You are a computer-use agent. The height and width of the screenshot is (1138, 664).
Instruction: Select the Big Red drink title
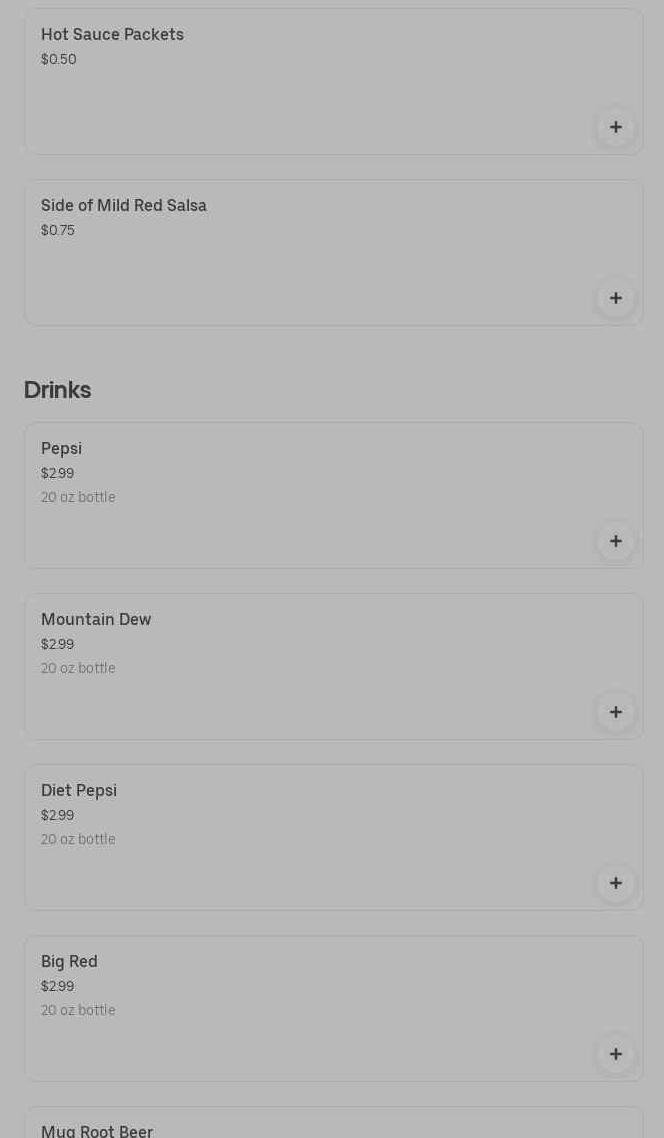click(x=69, y=962)
